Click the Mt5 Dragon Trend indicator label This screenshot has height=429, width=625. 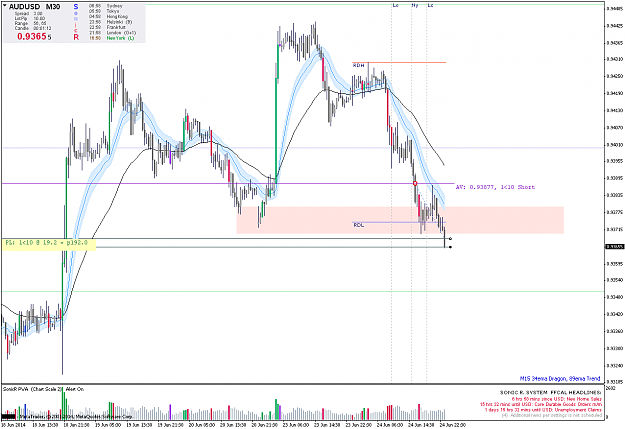(560, 378)
